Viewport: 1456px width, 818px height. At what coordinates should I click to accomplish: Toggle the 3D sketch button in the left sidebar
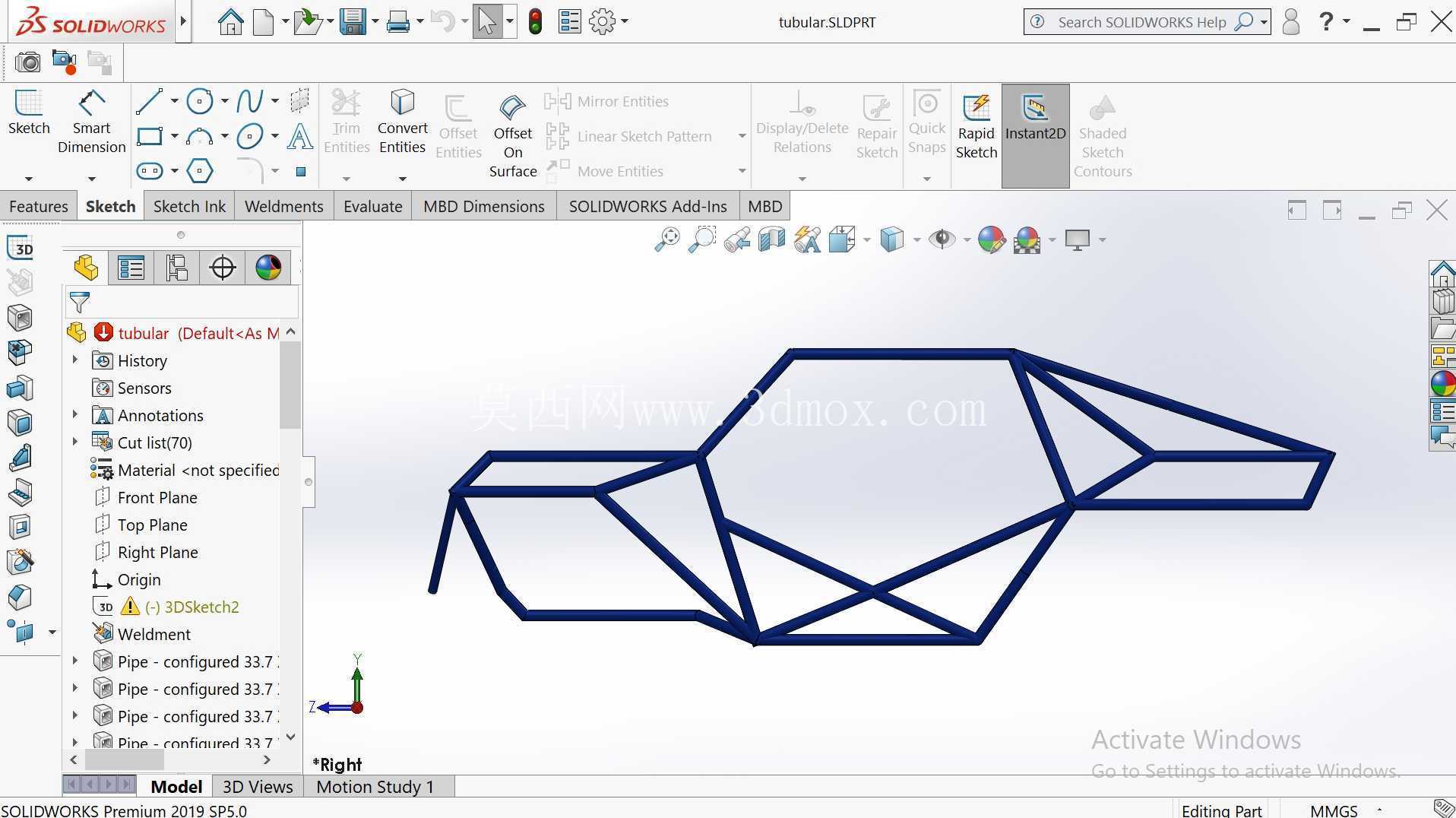pos(21,248)
